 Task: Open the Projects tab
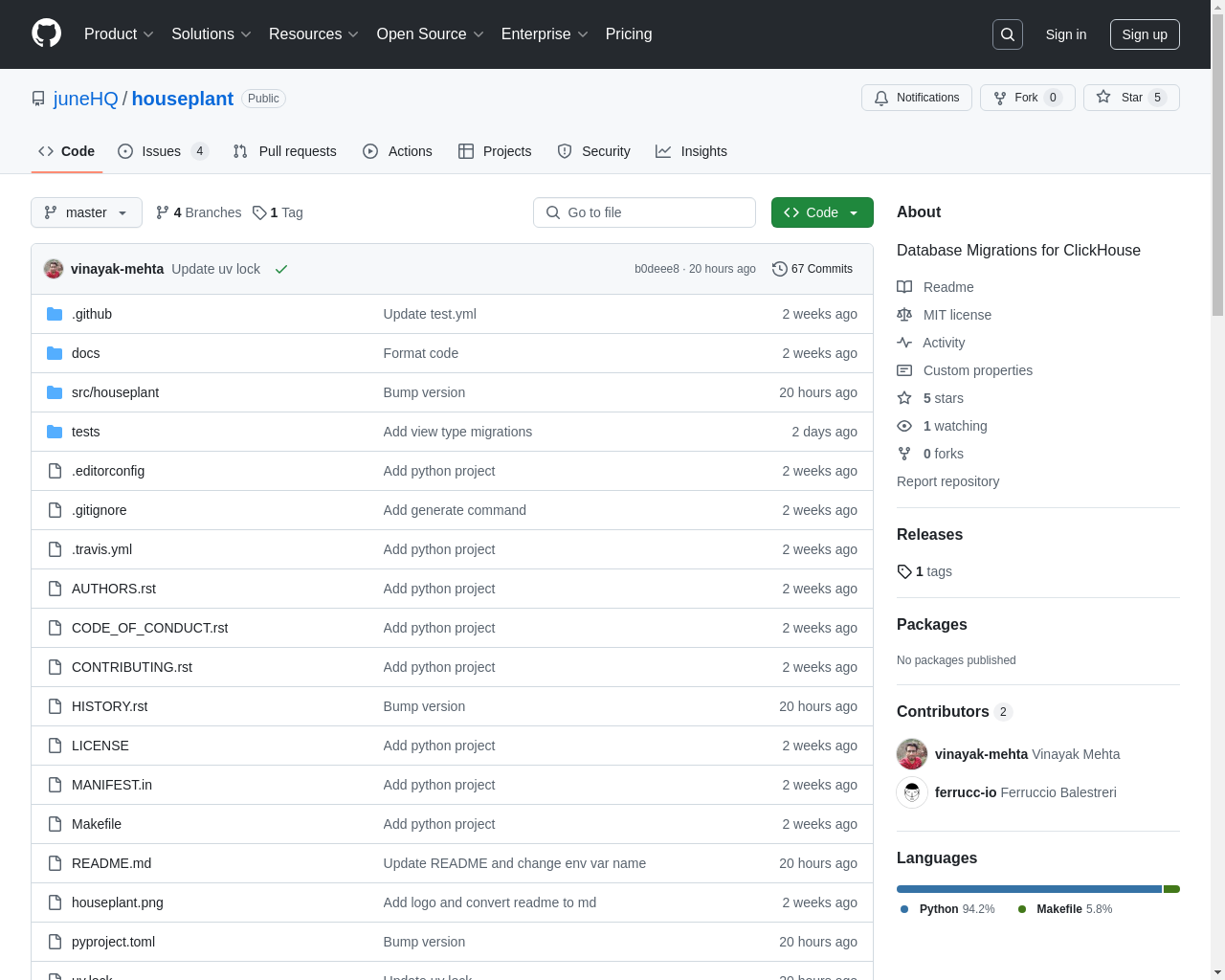495,151
